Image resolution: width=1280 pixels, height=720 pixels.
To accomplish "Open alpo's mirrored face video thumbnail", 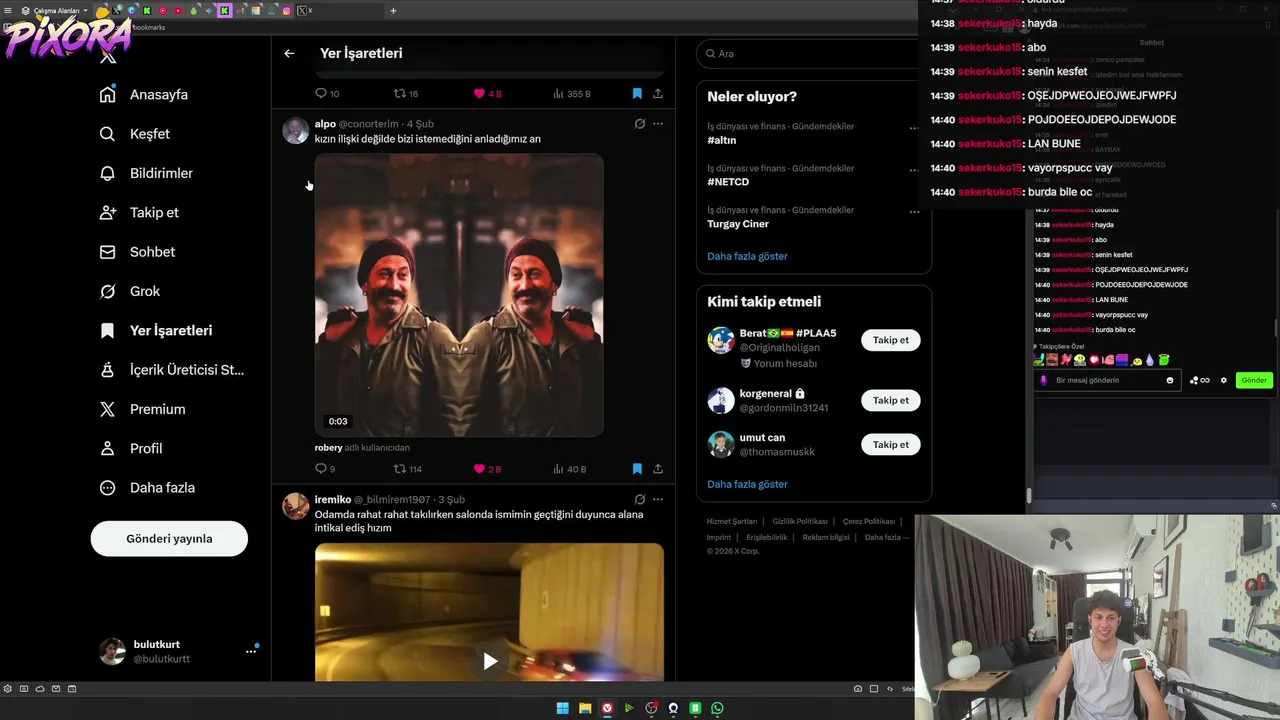I will [459, 295].
